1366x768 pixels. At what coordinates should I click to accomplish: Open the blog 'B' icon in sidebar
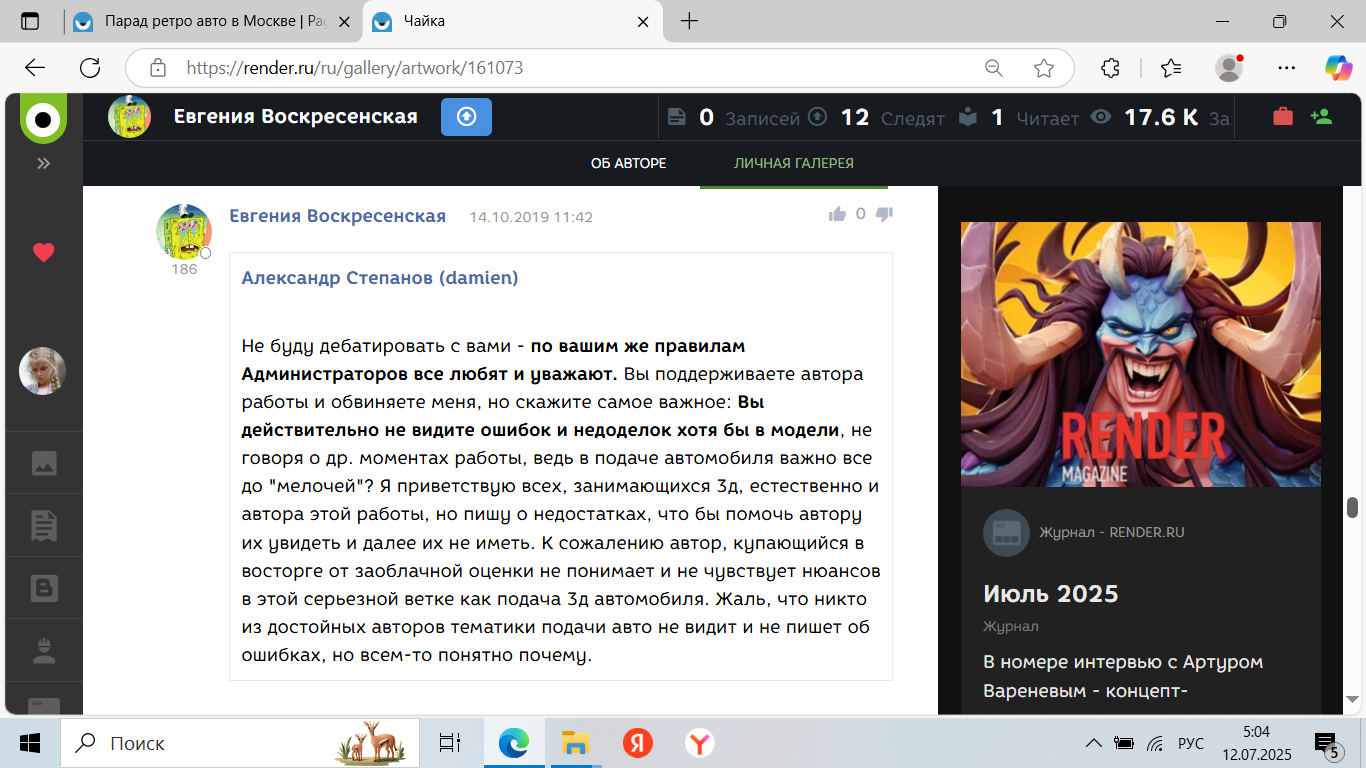tap(43, 588)
